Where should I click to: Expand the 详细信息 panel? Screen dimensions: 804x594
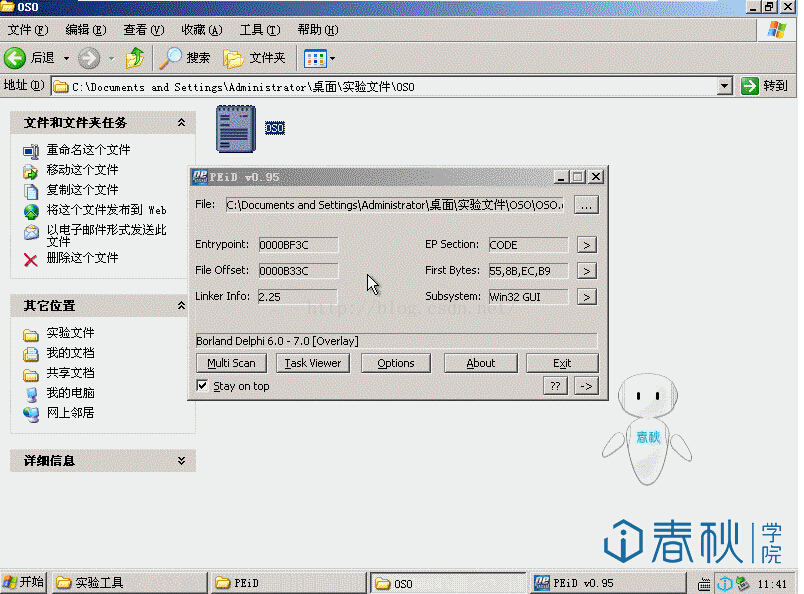point(182,461)
